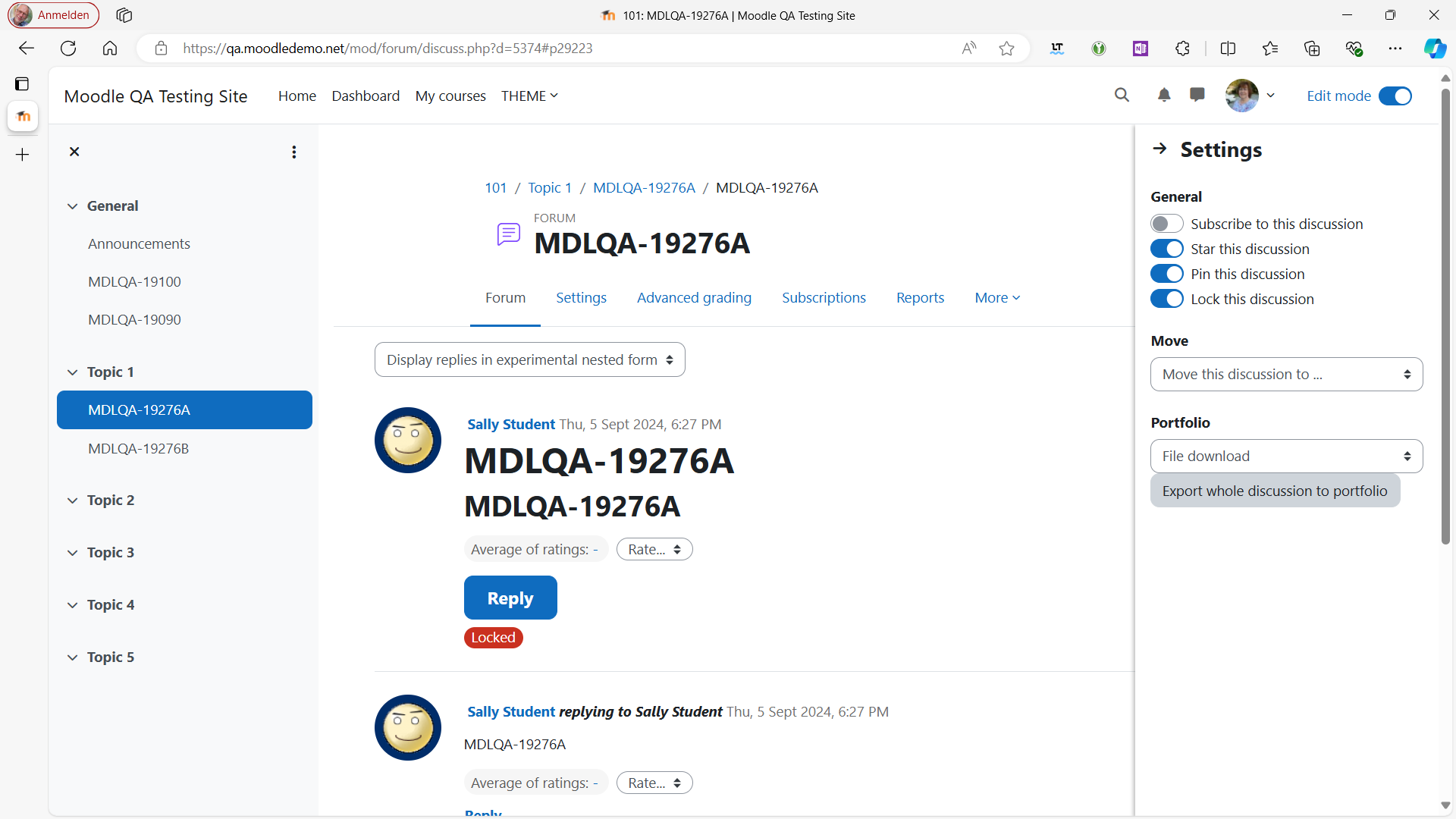The height and width of the screenshot is (819, 1456).
Task: Collapse General section in course index
Action: (x=72, y=206)
